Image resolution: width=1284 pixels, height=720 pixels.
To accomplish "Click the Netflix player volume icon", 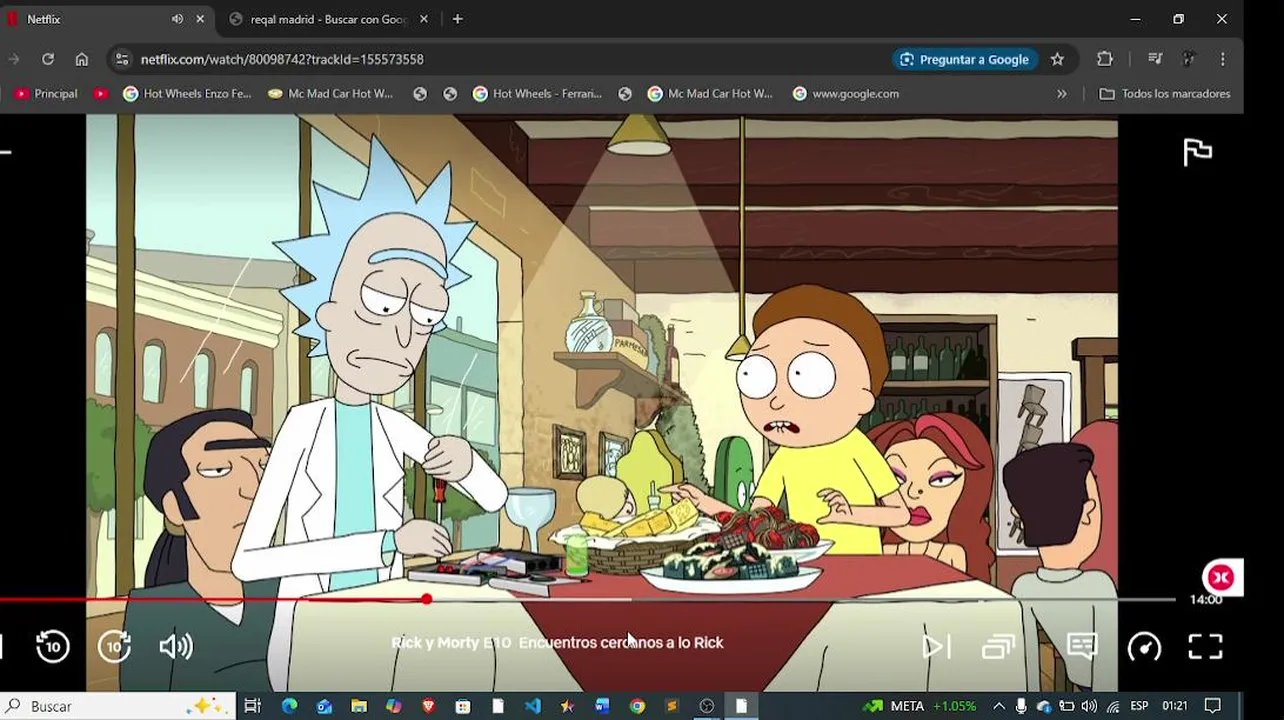I will click(x=176, y=646).
